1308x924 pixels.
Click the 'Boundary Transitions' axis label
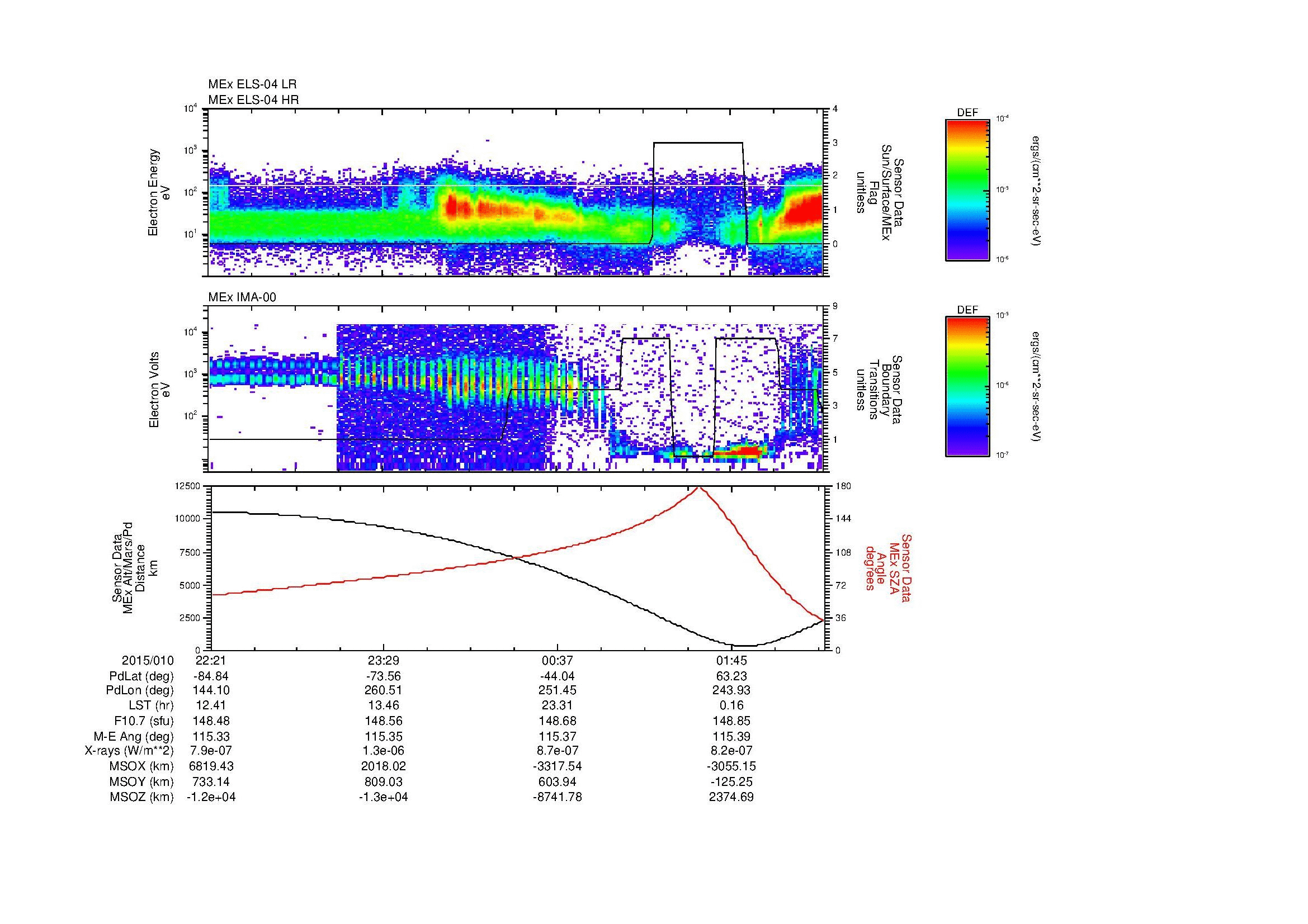(x=880, y=390)
